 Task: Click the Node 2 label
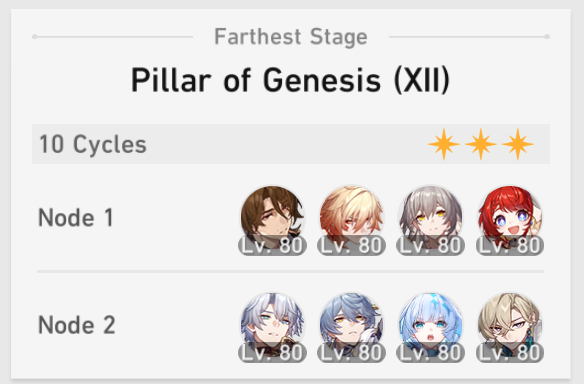click(x=77, y=325)
